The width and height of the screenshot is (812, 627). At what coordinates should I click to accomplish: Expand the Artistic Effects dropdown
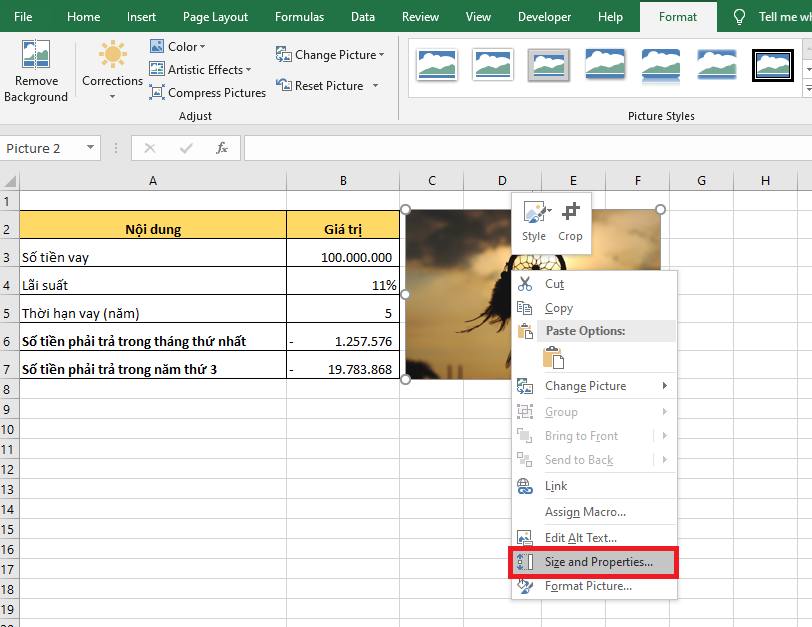click(208, 70)
